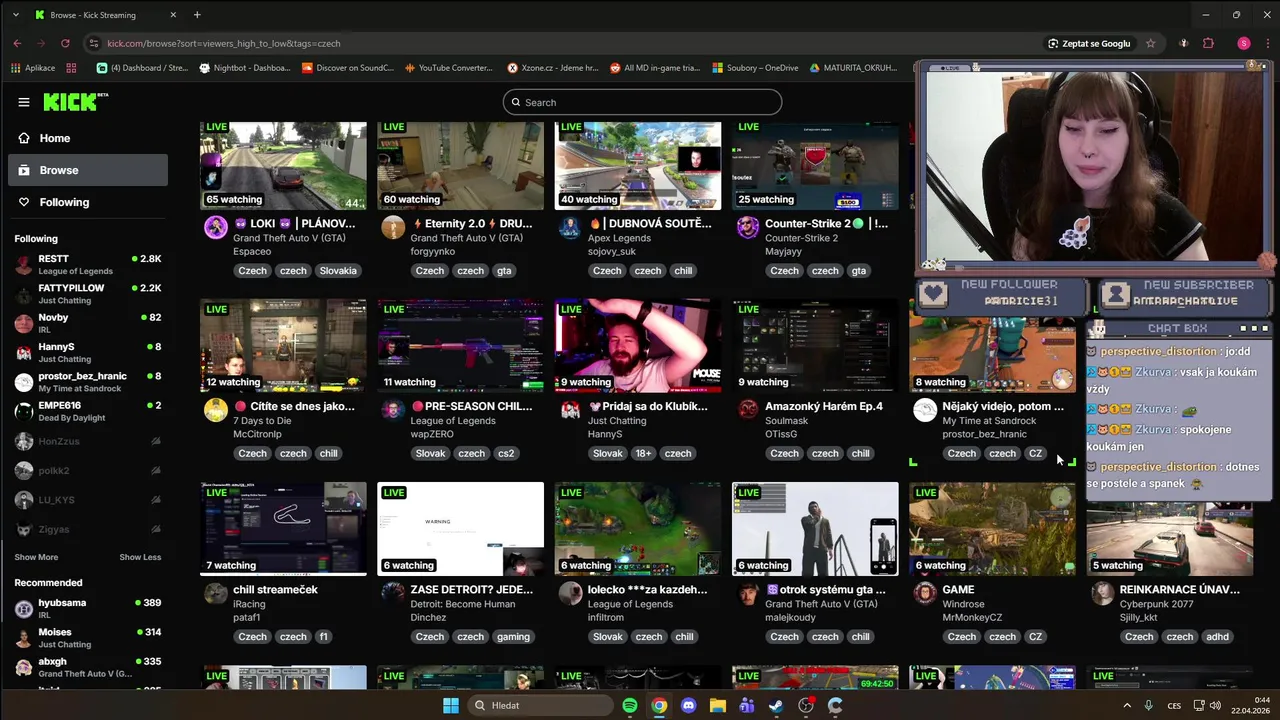Click the Kick logo
The height and width of the screenshot is (720, 1280).
75,102
